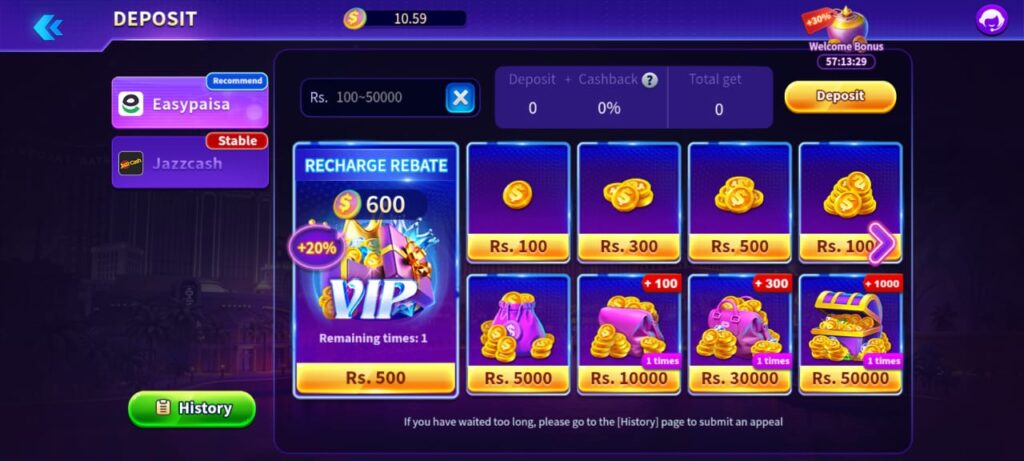Select the Rs. 100 coin package
The image size is (1024, 461).
coord(518,203)
